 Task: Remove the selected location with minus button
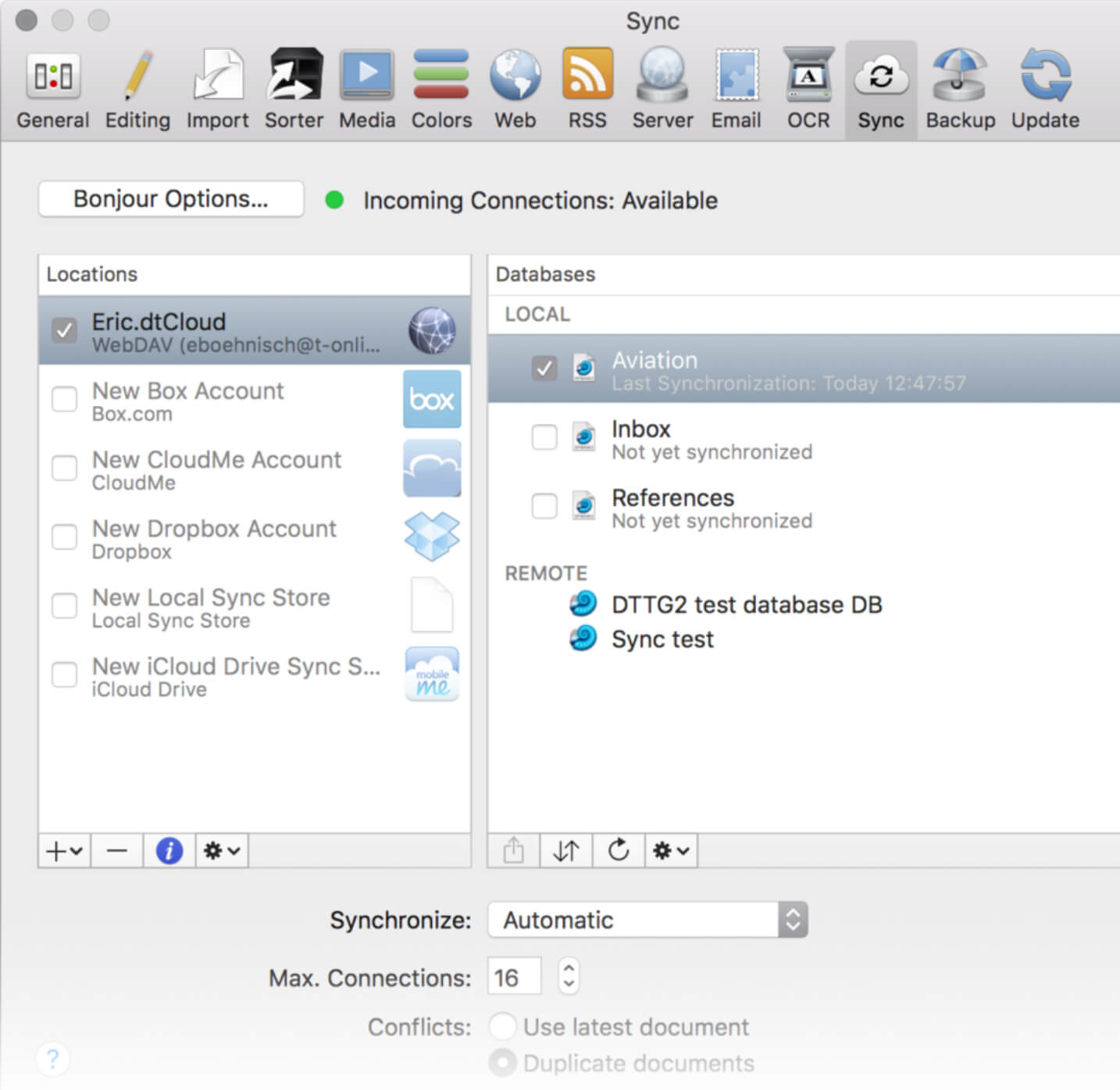(x=117, y=850)
